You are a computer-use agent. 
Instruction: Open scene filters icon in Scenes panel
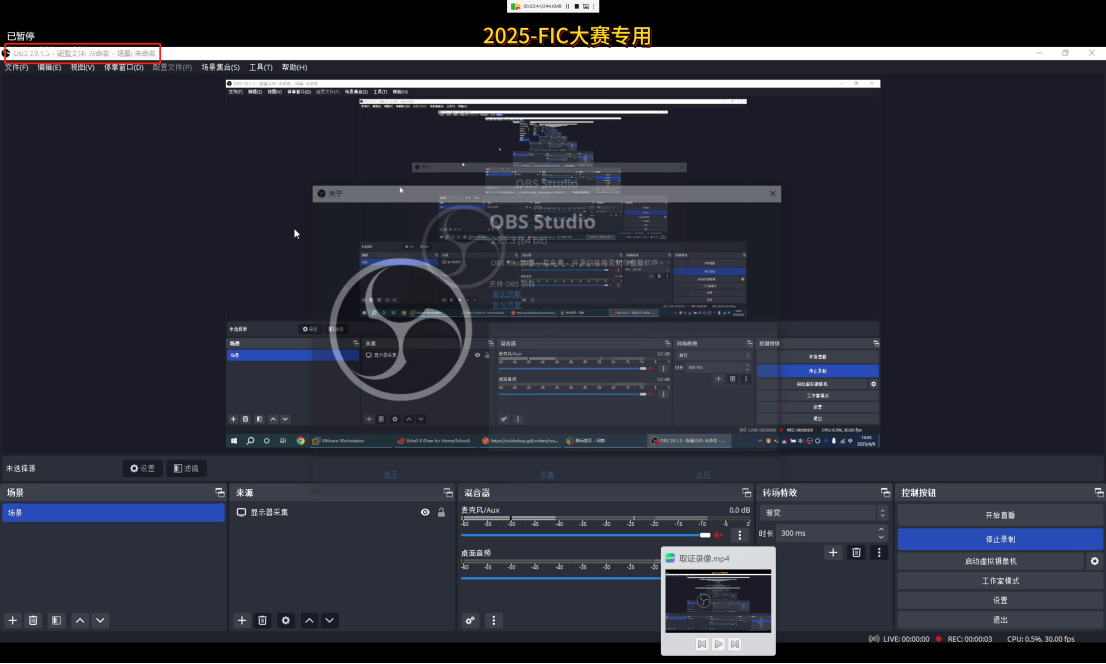coord(56,620)
